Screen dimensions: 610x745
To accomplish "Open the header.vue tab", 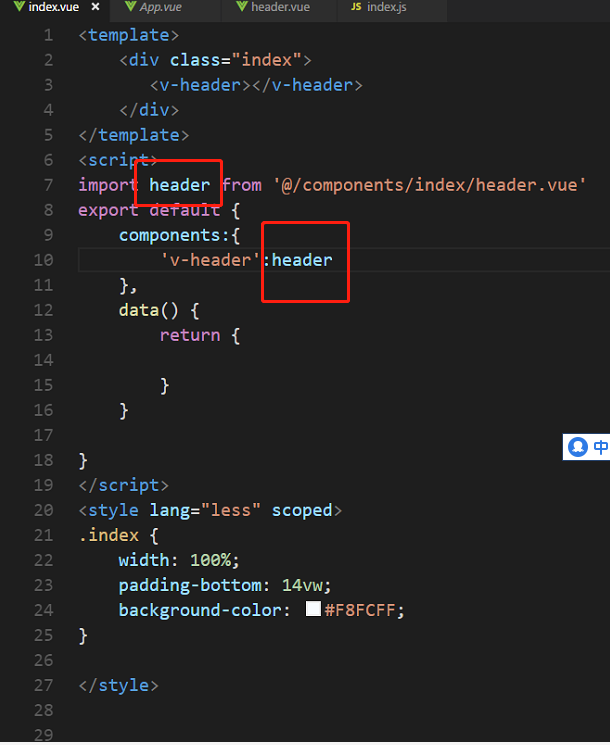I will coord(280,8).
